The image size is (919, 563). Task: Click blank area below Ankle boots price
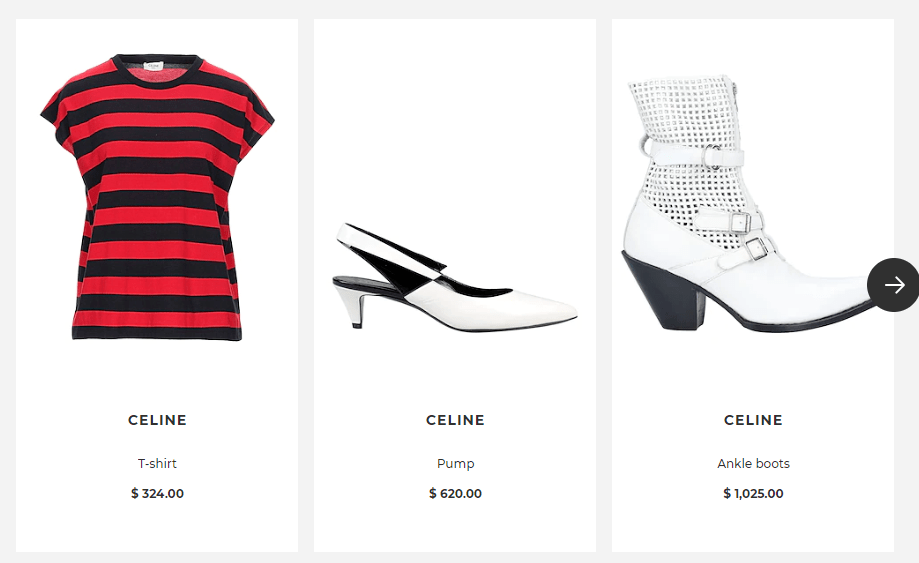pos(753,527)
